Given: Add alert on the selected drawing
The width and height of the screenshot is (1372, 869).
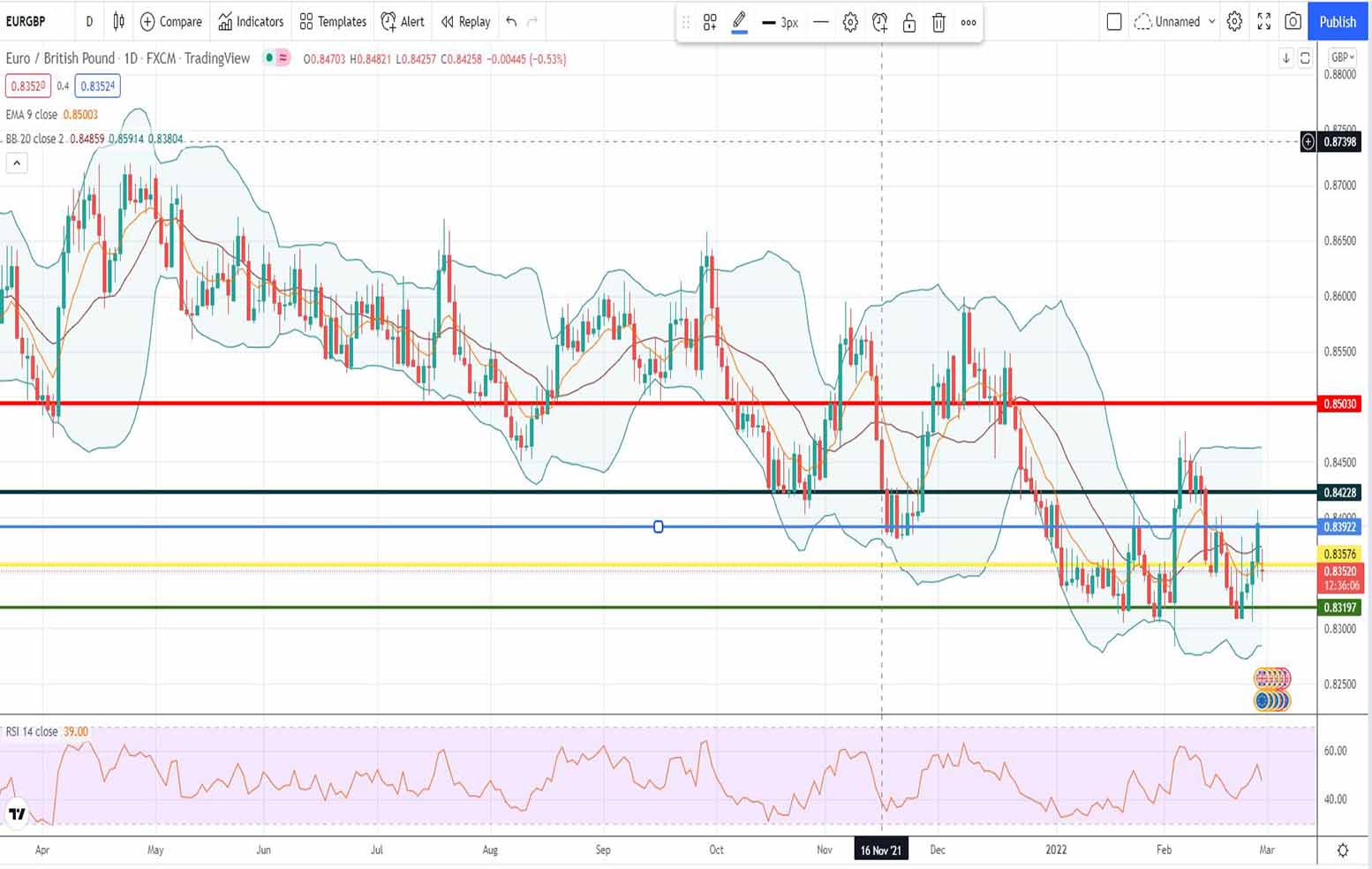Looking at the screenshot, I should [x=879, y=23].
